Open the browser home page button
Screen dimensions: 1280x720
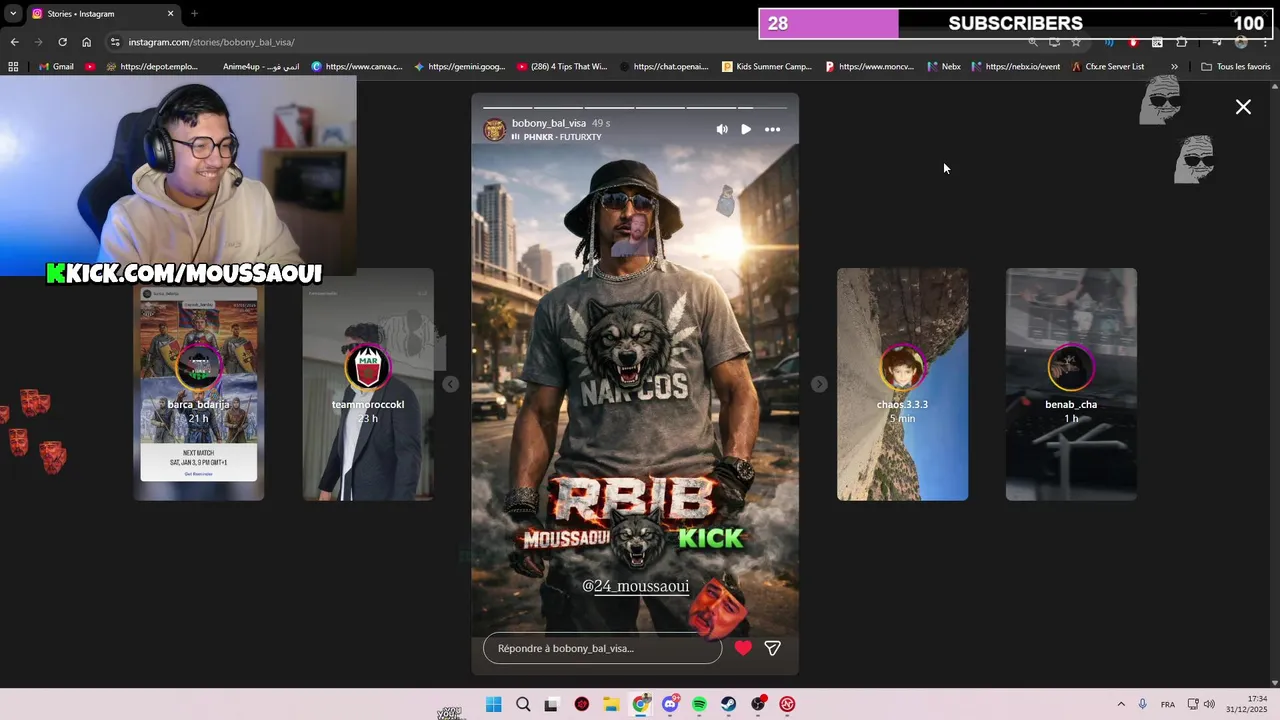pyautogui.click(x=87, y=42)
